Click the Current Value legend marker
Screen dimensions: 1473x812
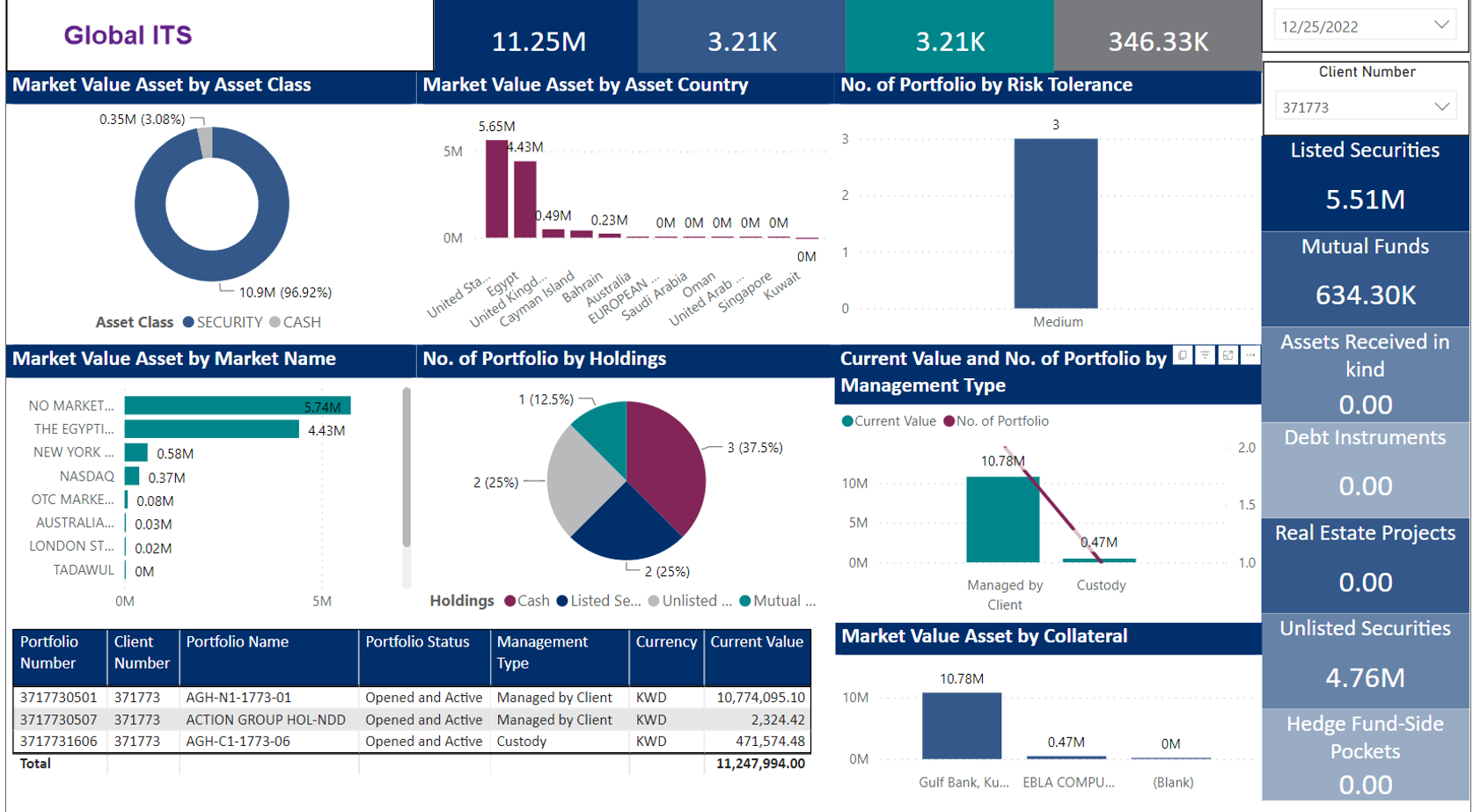tap(847, 421)
